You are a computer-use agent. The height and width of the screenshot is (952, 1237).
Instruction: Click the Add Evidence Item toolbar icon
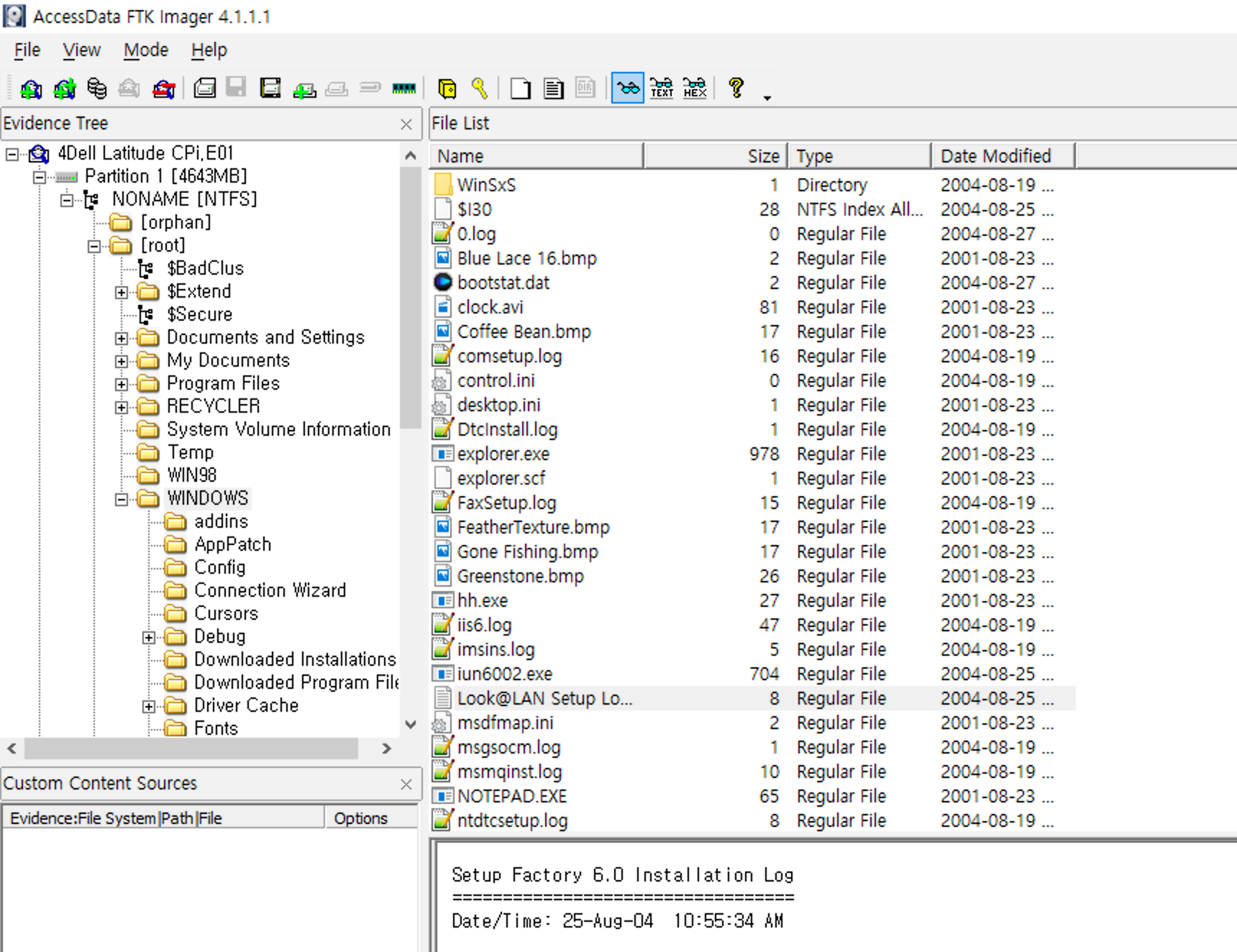click(31, 88)
